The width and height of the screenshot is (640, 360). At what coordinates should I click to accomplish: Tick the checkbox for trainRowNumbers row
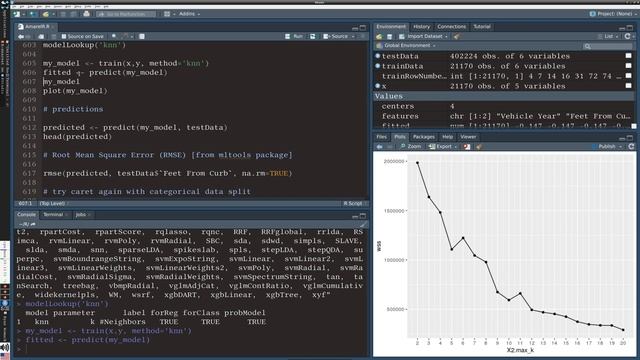coord(629,76)
